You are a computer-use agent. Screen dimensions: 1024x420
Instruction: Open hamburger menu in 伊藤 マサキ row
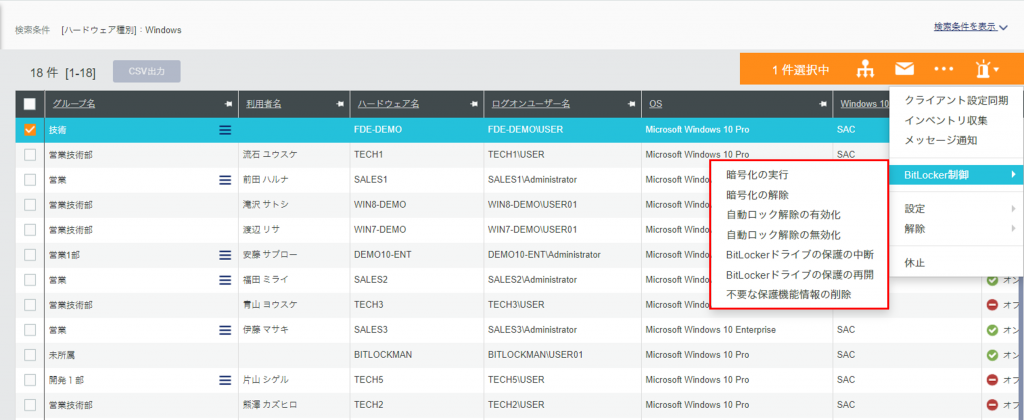(x=225, y=330)
